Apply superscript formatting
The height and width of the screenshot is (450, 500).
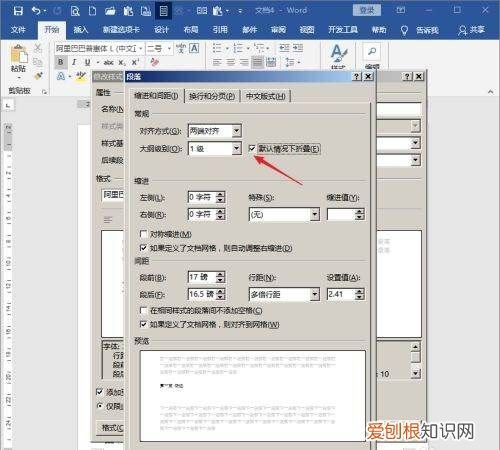(x=135, y=62)
